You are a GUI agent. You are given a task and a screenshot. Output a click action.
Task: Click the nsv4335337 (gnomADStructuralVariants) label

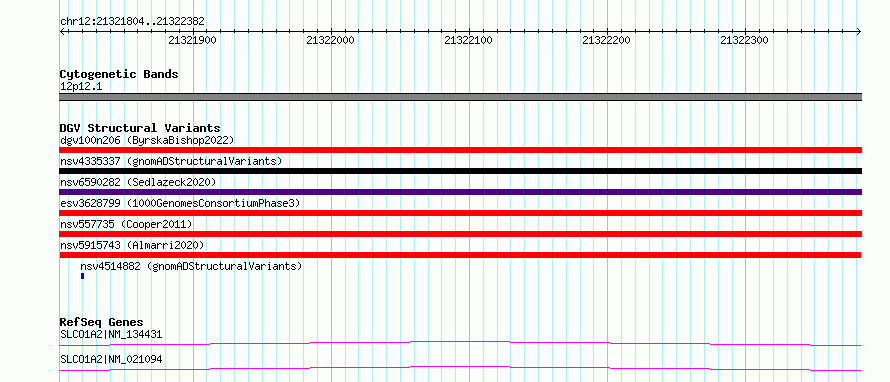coord(171,161)
